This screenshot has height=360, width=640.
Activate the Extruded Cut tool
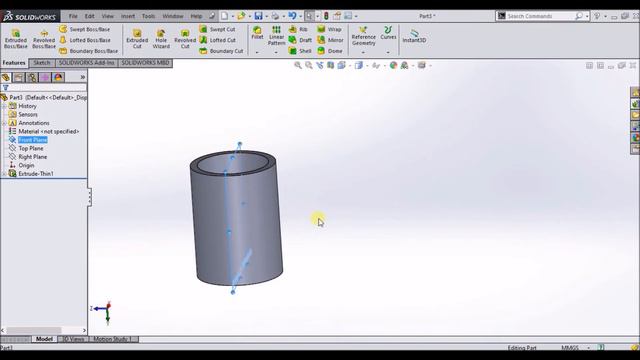tap(137, 39)
